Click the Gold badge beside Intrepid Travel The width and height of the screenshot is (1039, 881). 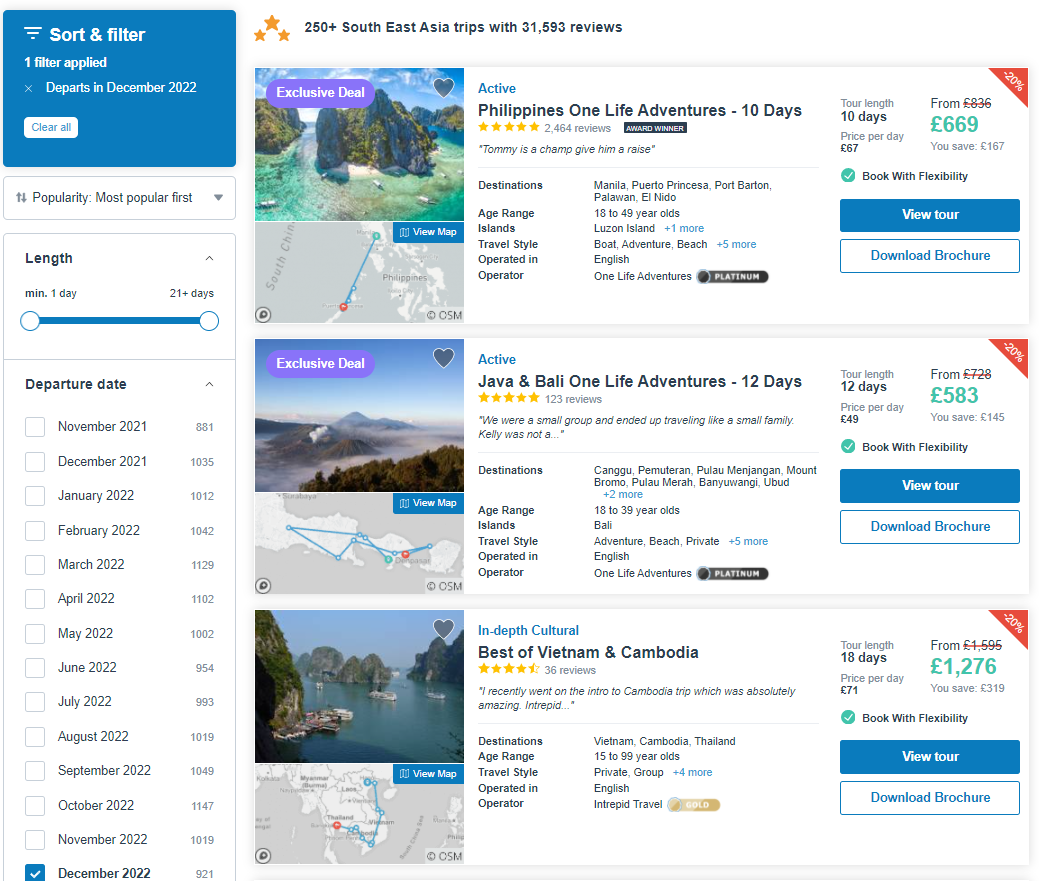point(694,805)
